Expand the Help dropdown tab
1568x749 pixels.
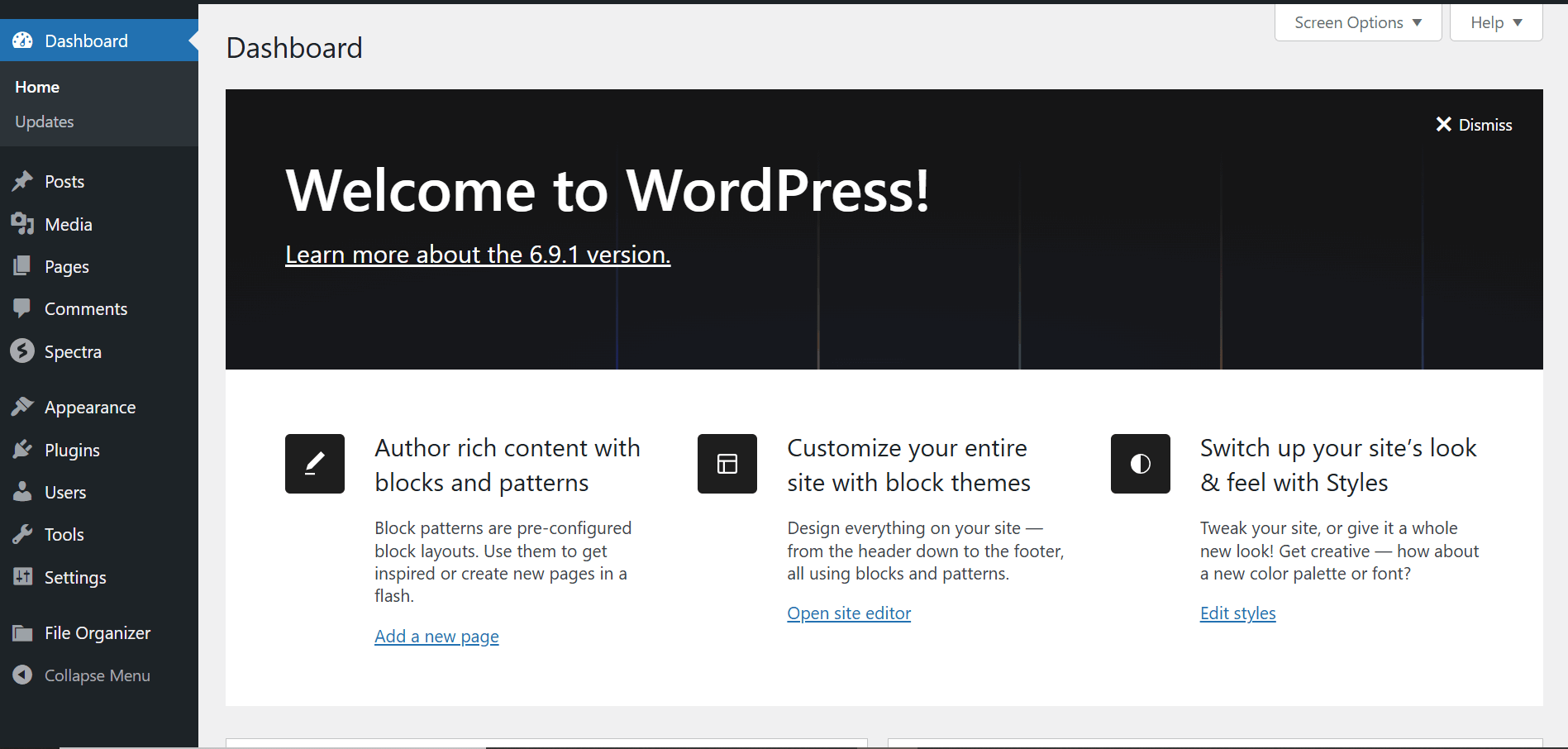(1496, 22)
